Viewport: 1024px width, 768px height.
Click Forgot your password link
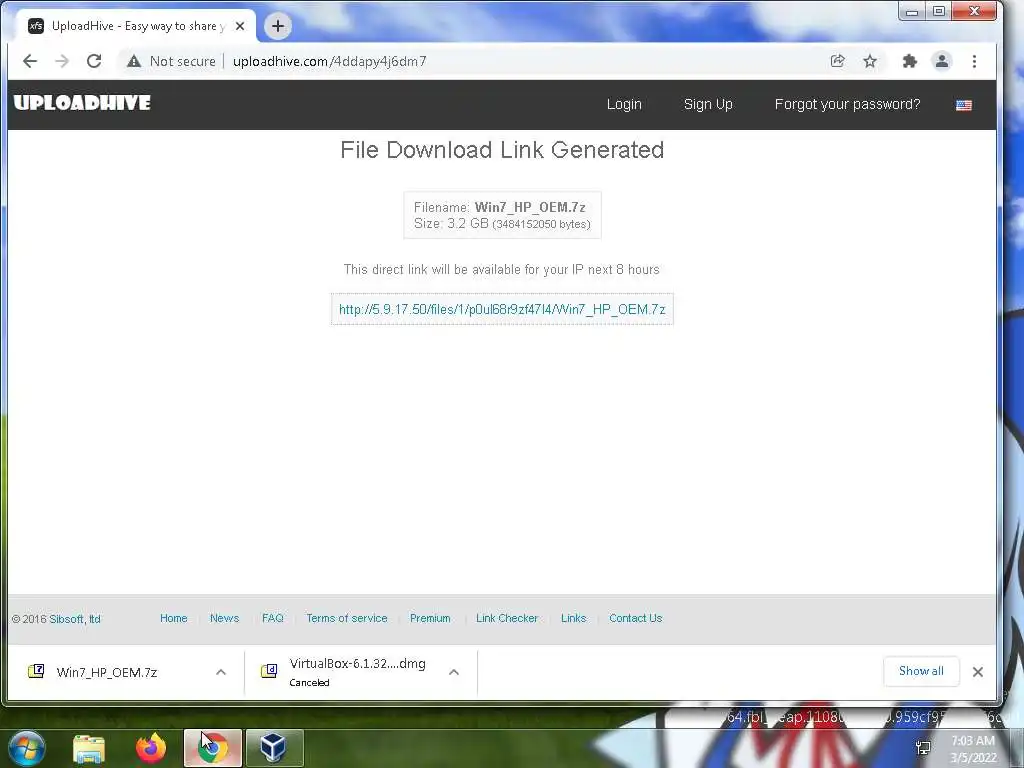pyautogui.click(x=847, y=104)
